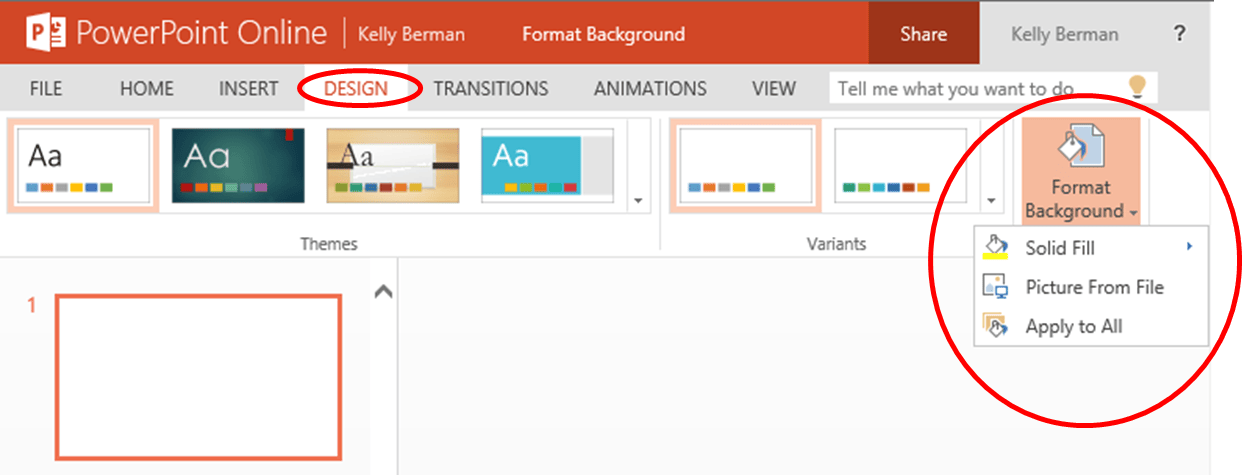Collapse the slide panel with the chevron

click(383, 292)
